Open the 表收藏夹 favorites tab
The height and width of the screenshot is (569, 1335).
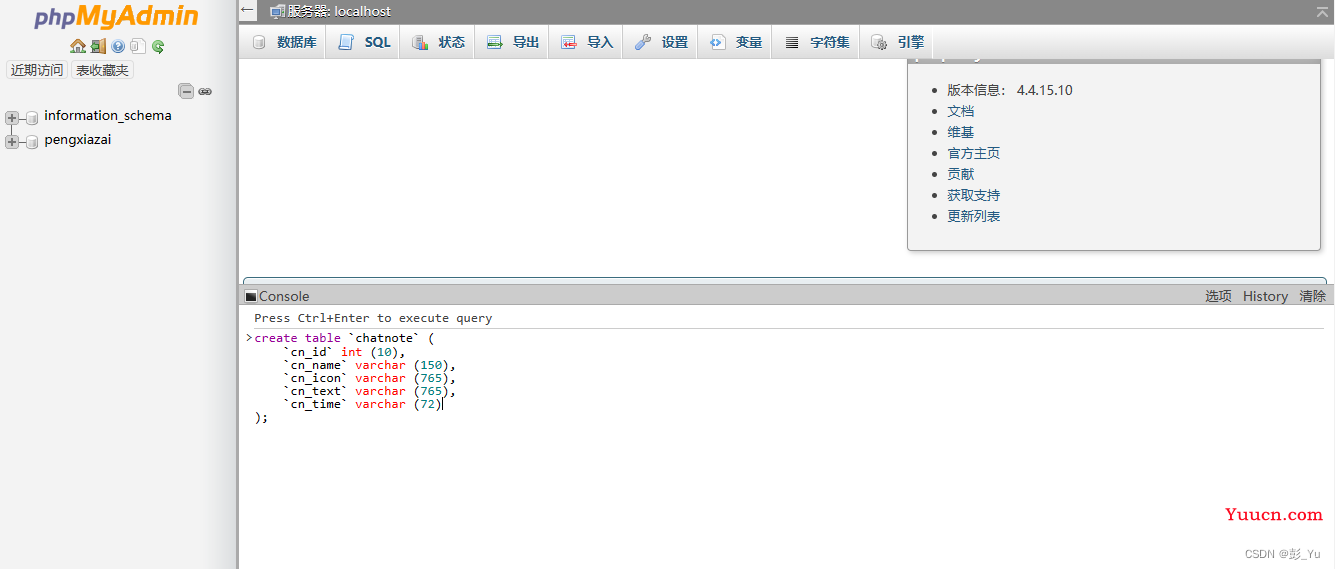pos(102,70)
